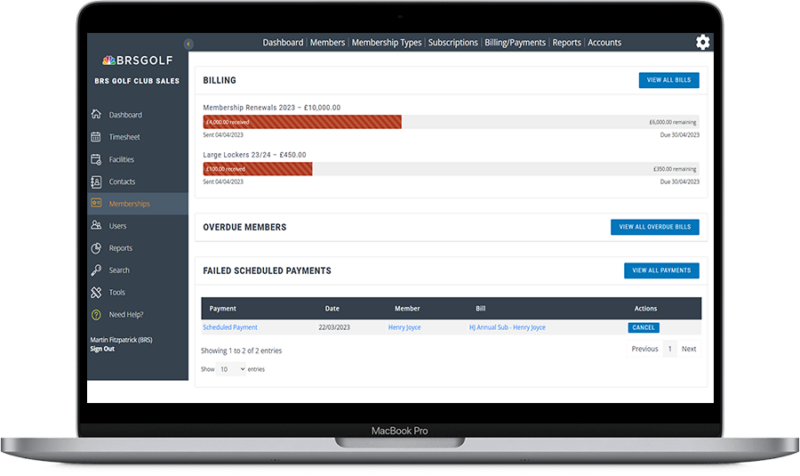Switch to Membership Types in top menu
Image resolution: width=800 pixels, height=476 pixels.
[x=386, y=43]
